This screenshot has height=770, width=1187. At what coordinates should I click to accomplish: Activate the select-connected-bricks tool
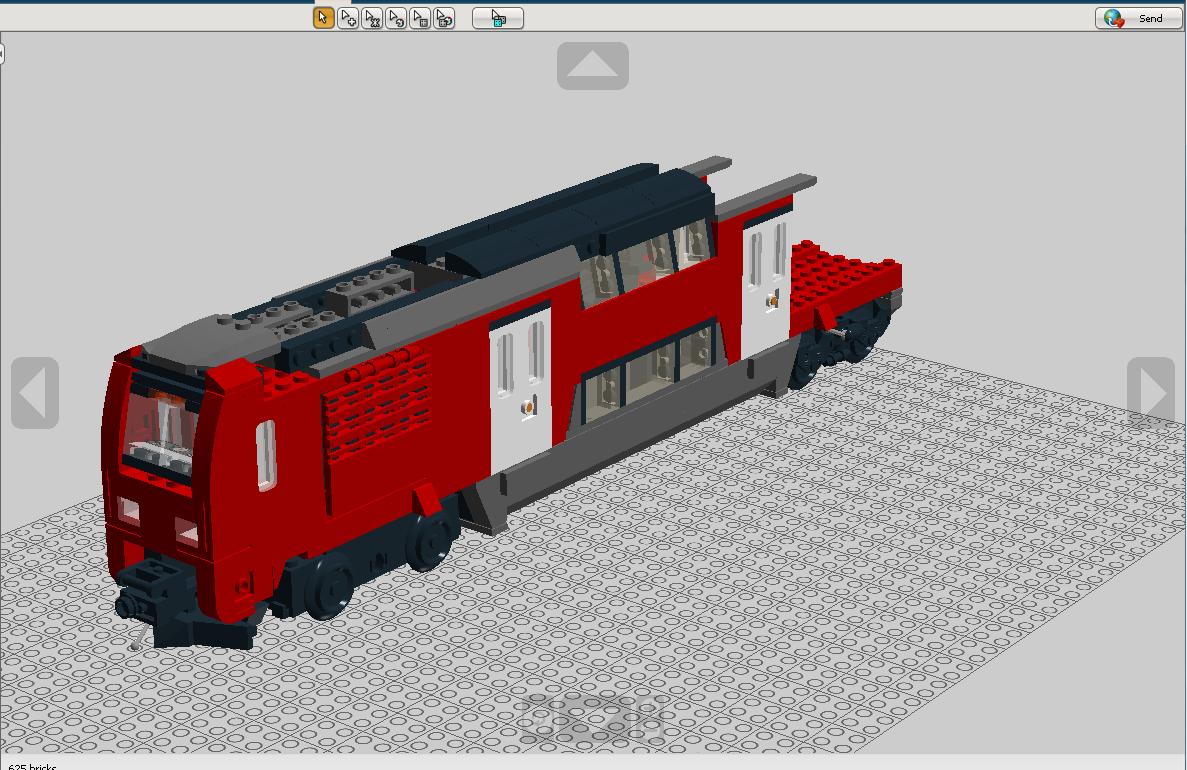pos(394,18)
